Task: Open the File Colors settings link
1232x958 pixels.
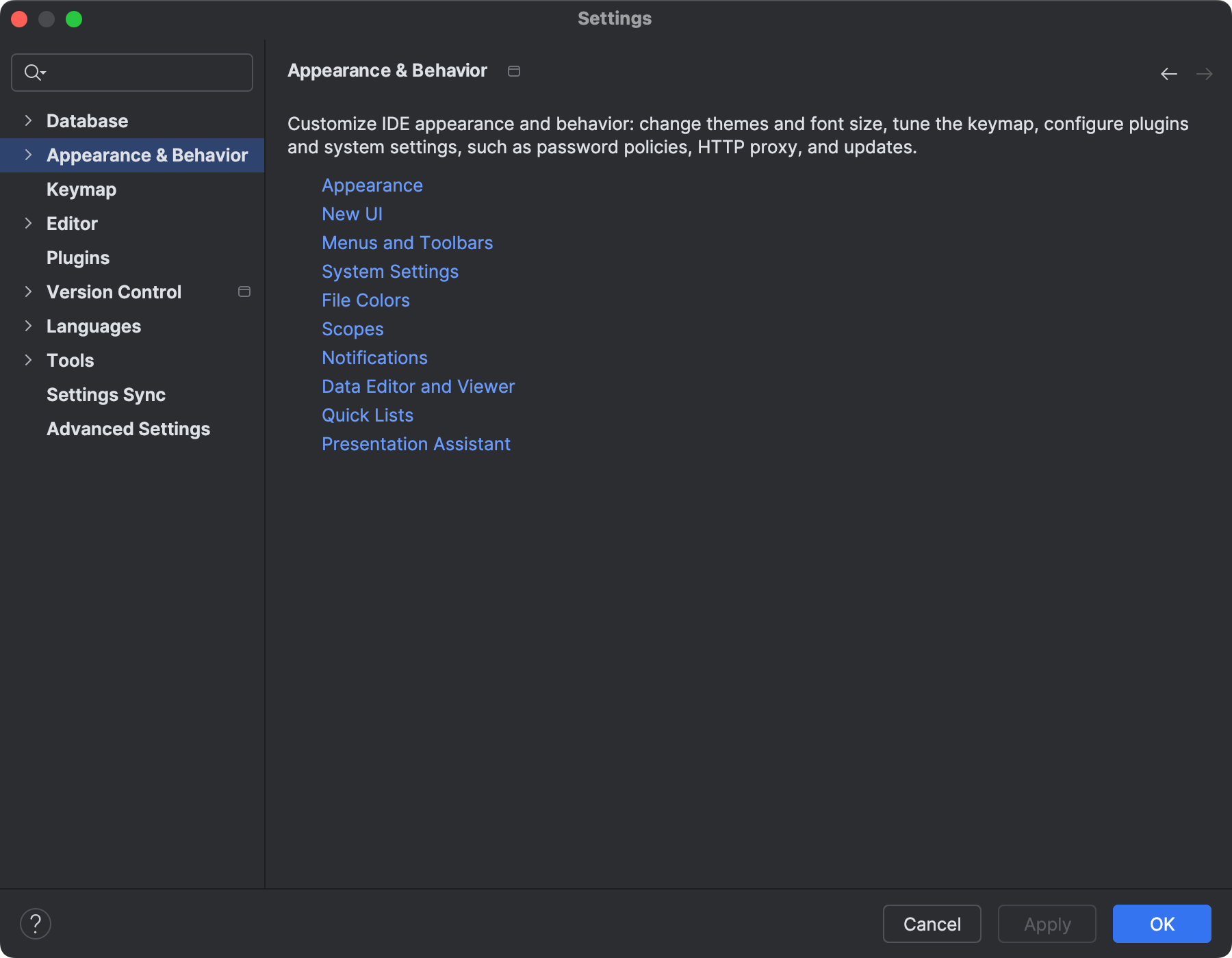Action: click(365, 300)
